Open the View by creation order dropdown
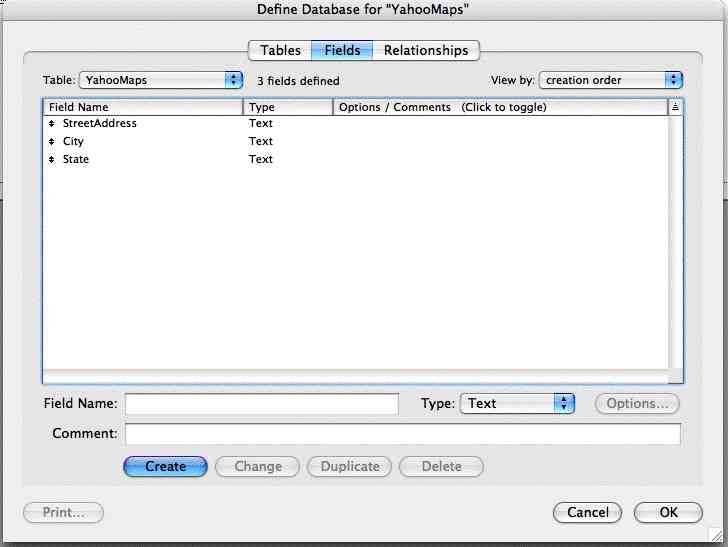The height and width of the screenshot is (547, 728). (x=611, y=80)
